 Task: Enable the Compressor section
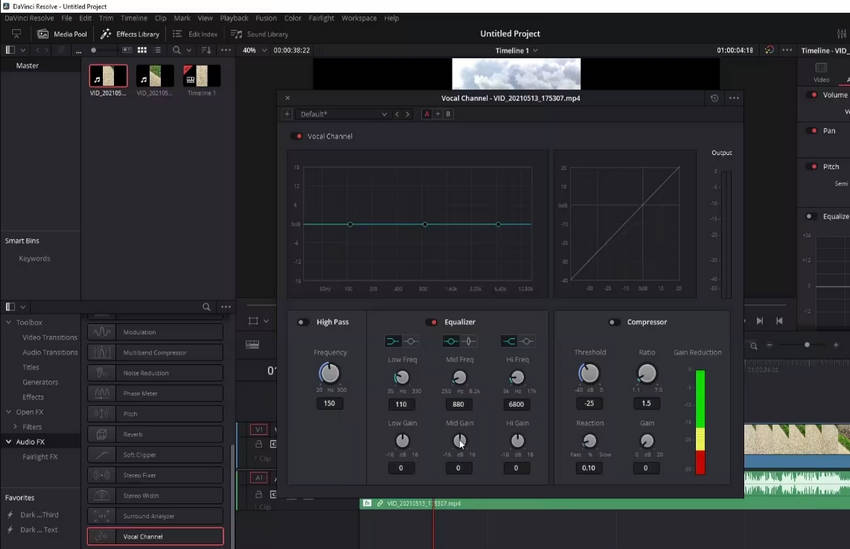(x=614, y=322)
